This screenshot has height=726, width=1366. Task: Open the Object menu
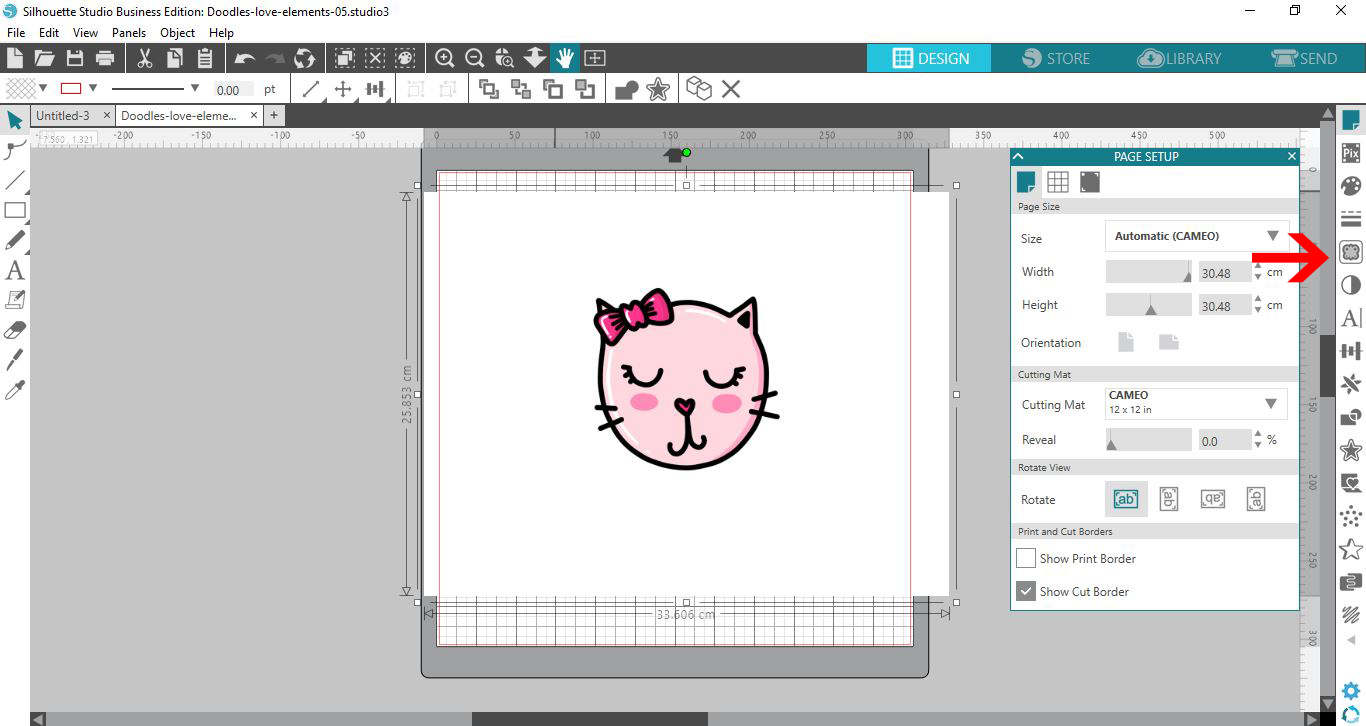click(178, 32)
